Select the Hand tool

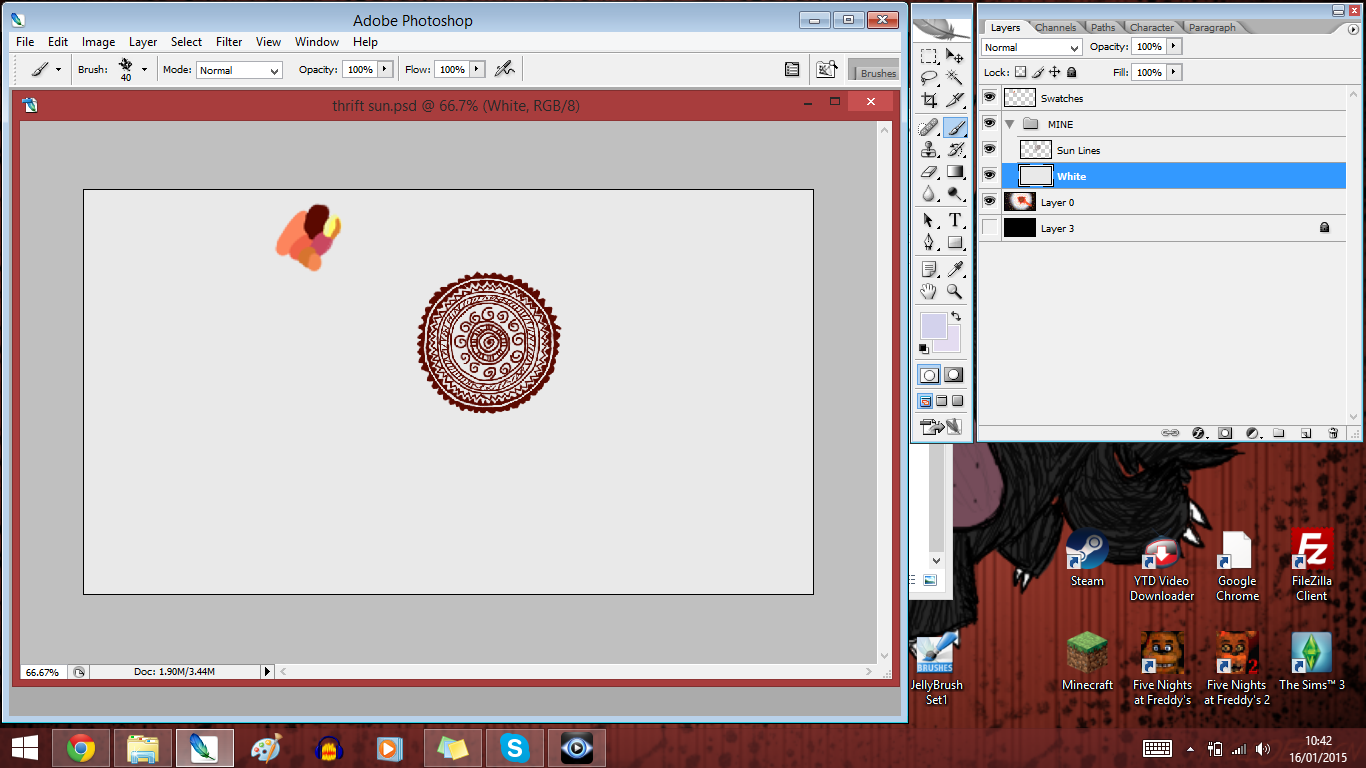click(928, 291)
